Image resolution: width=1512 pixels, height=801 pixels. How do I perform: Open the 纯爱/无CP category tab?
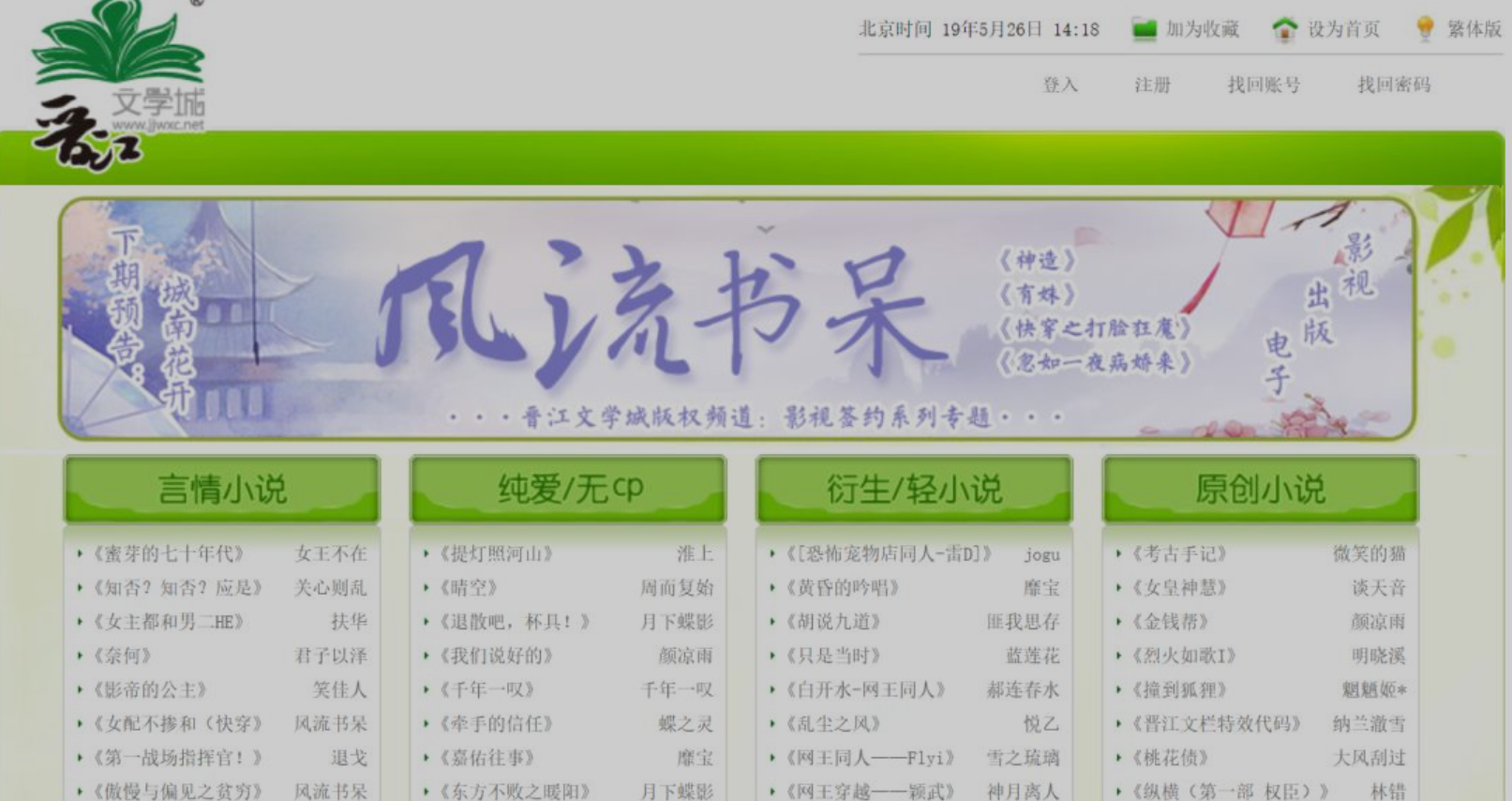tap(568, 489)
